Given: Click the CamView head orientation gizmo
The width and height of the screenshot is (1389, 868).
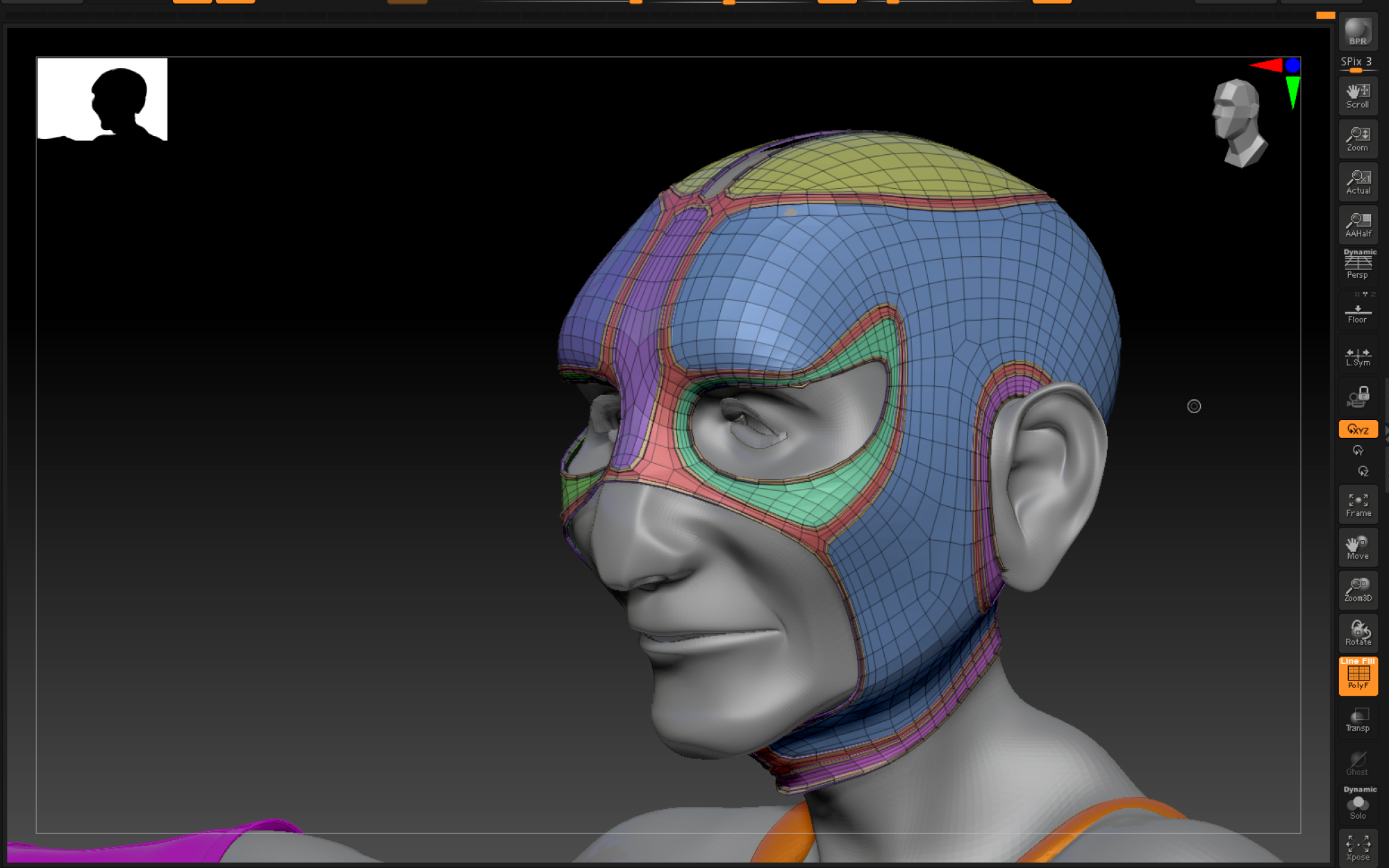Looking at the screenshot, I should pyautogui.click(x=1240, y=124).
